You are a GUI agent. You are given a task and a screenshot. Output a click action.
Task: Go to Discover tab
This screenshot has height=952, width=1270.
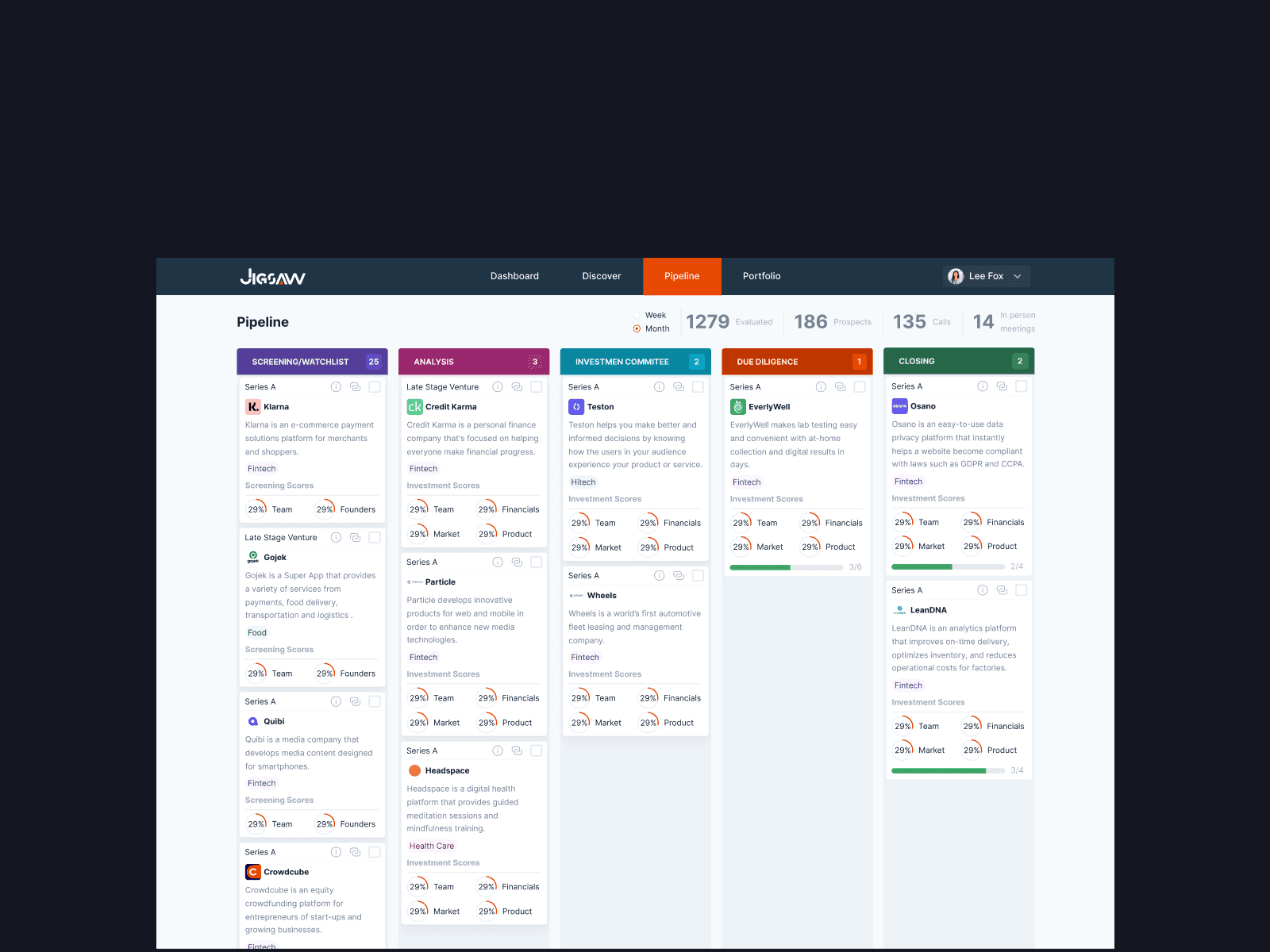pos(602,276)
